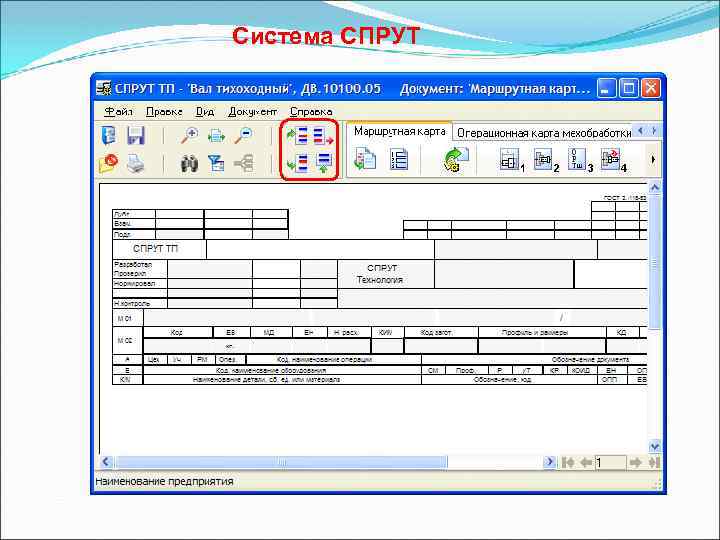Click the page number field showing 1
Screen dimensions: 720x540
coord(610,462)
